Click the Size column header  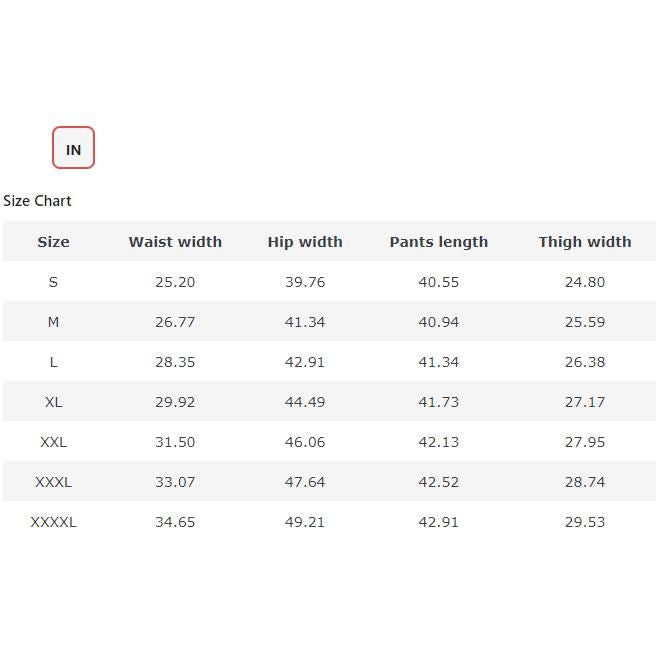click(53, 242)
